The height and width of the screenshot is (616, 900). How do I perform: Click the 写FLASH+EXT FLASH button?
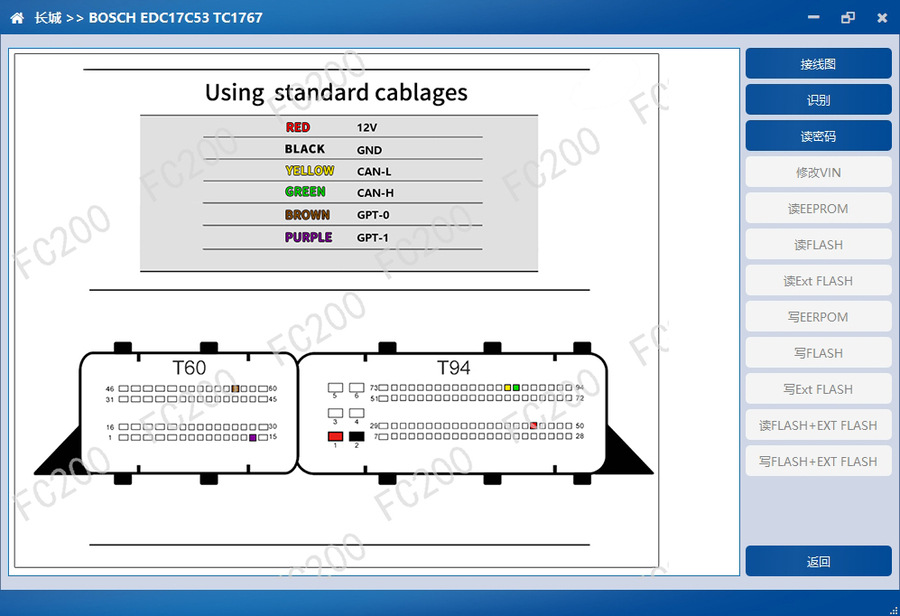tap(818, 462)
